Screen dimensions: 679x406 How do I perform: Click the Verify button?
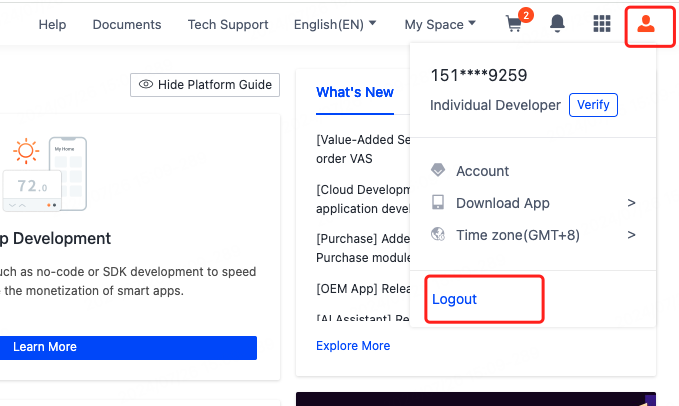tap(593, 105)
